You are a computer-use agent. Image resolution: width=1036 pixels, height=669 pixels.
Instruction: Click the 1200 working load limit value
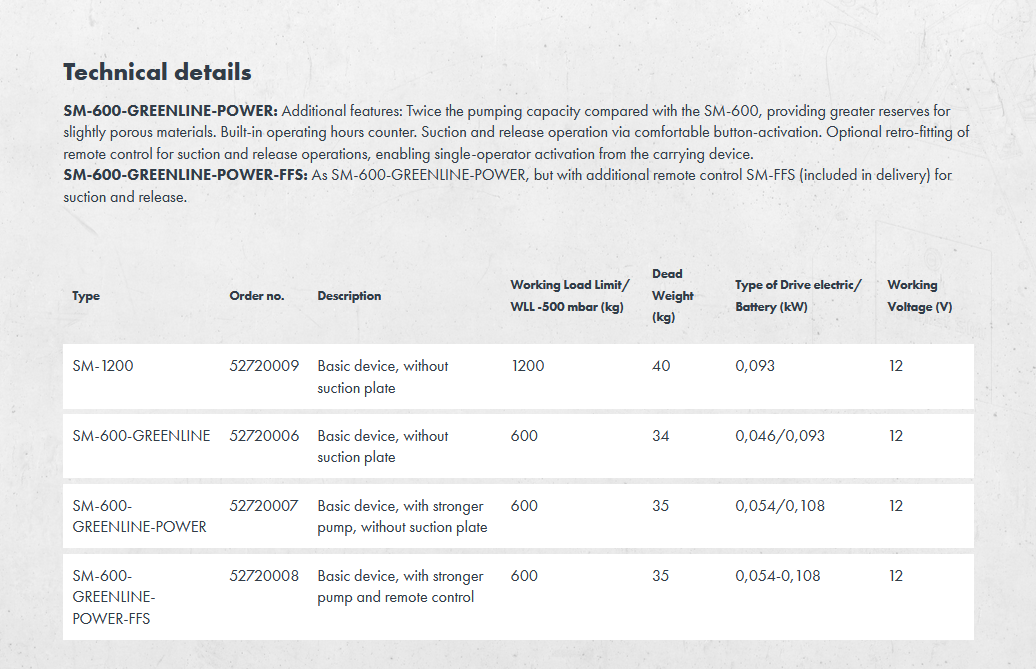pyautogui.click(x=528, y=366)
